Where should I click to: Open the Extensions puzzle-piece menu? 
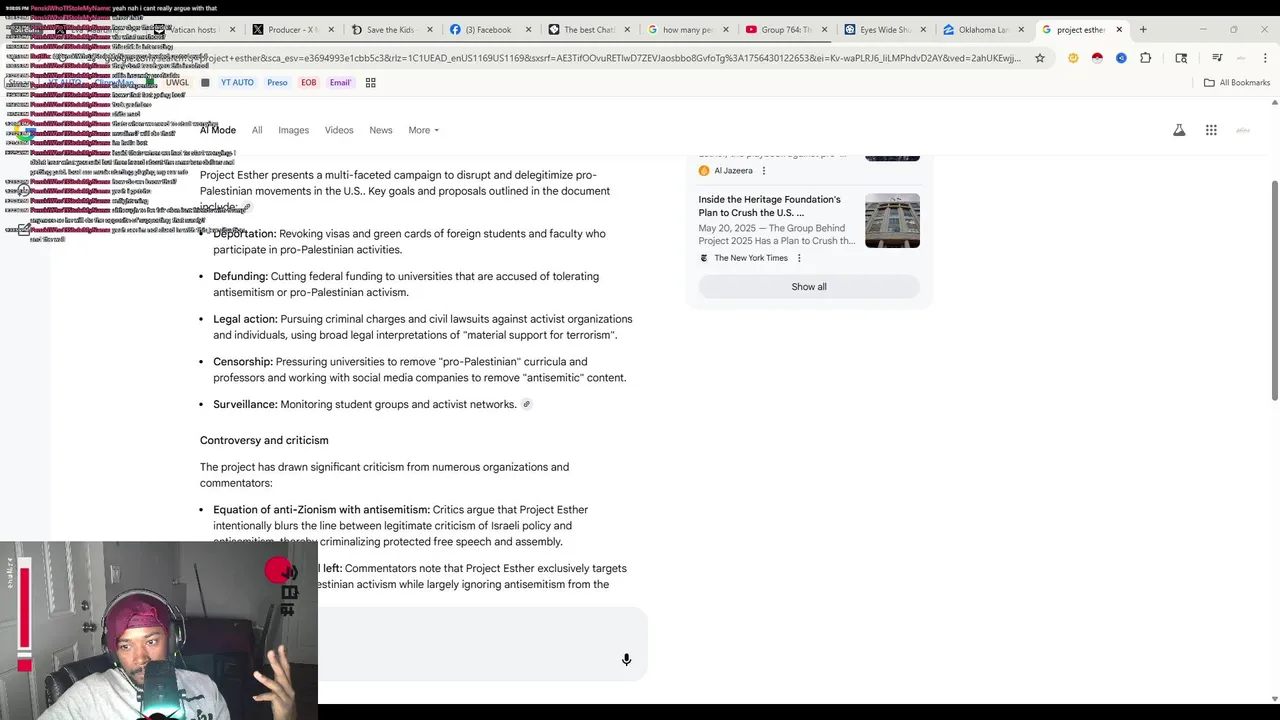pyautogui.click(x=1146, y=58)
